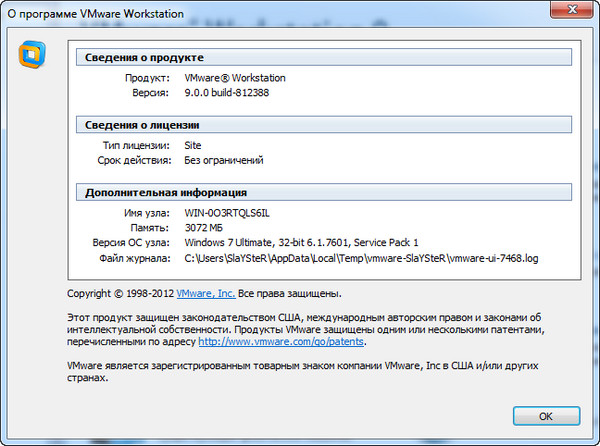Click the license type value 'Site'
The height and width of the screenshot is (446, 600).
click(x=195, y=145)
